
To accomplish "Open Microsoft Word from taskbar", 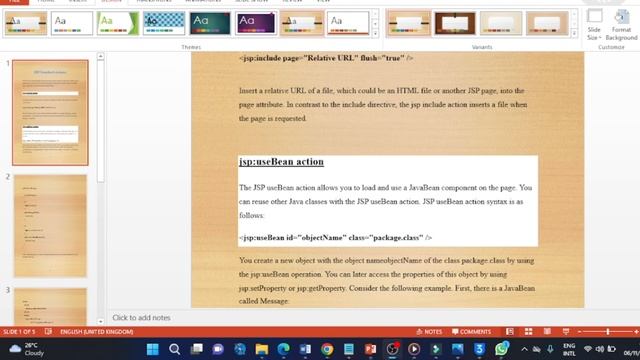I will (305, 349).
